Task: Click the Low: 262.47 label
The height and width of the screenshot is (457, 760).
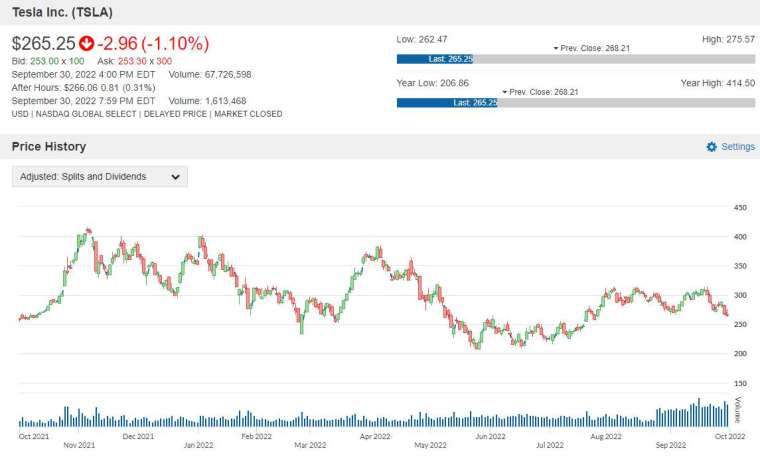Action: (422, 39)
